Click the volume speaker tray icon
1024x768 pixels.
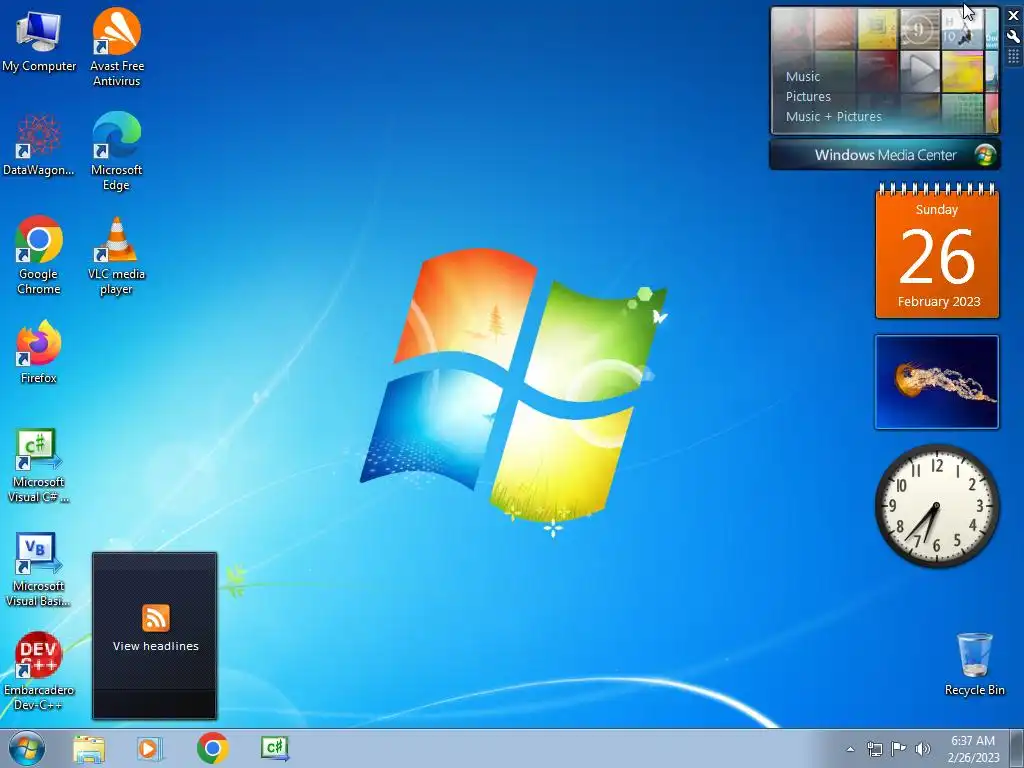click(x=923, y=749)
